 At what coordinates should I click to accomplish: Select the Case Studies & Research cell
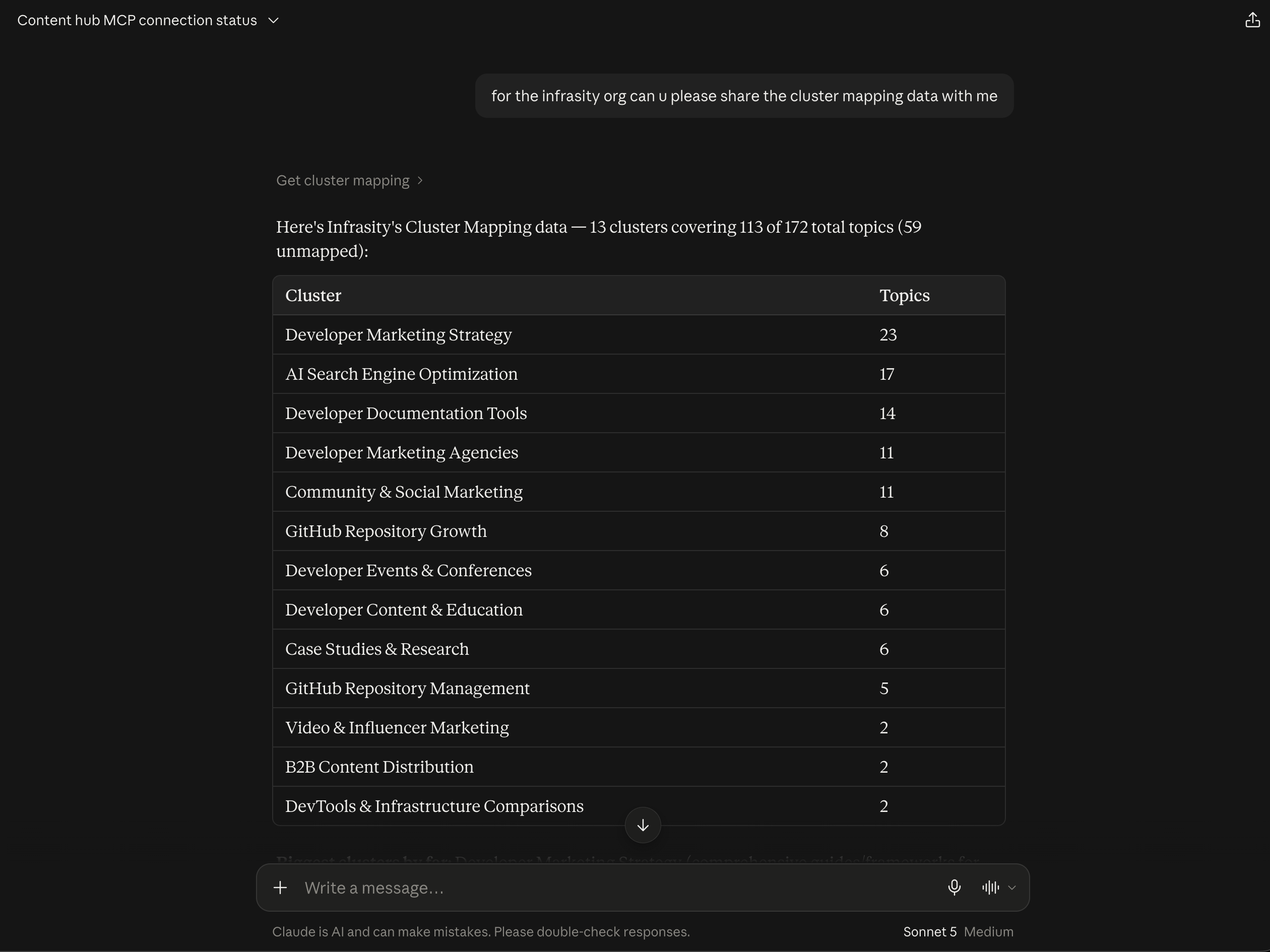376,649
